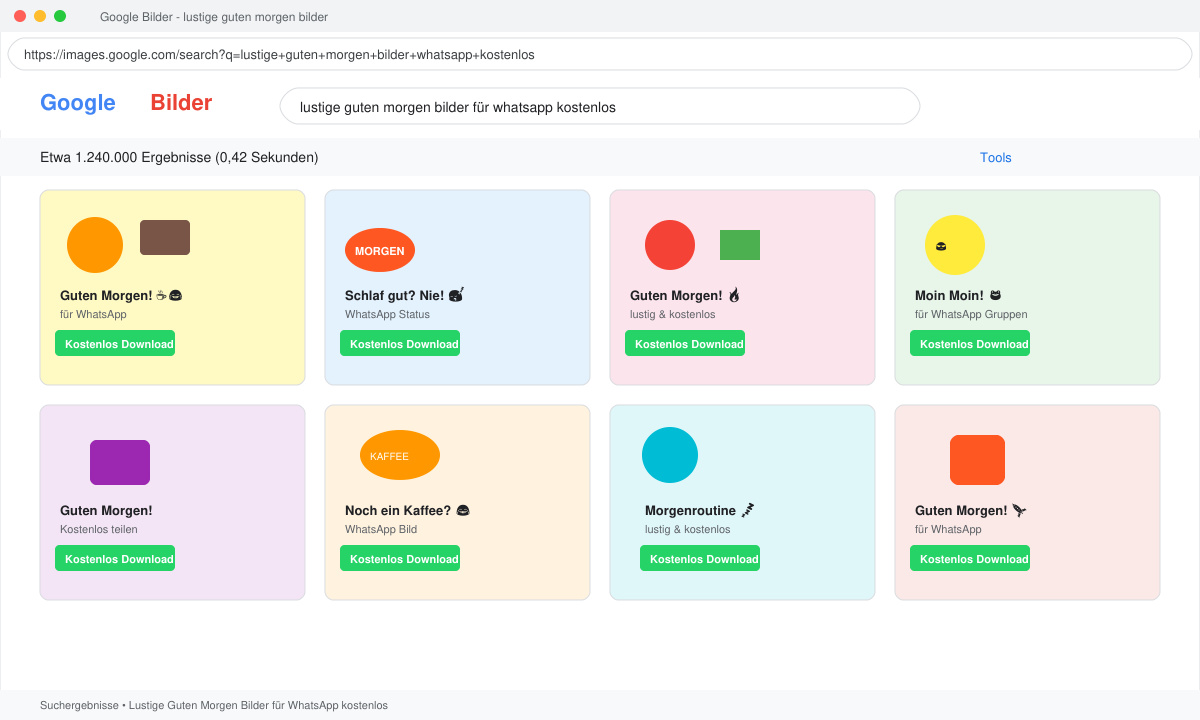Click the 'Kostenlos teilen' caption
1200x720 pixels.
coord(99,529)
